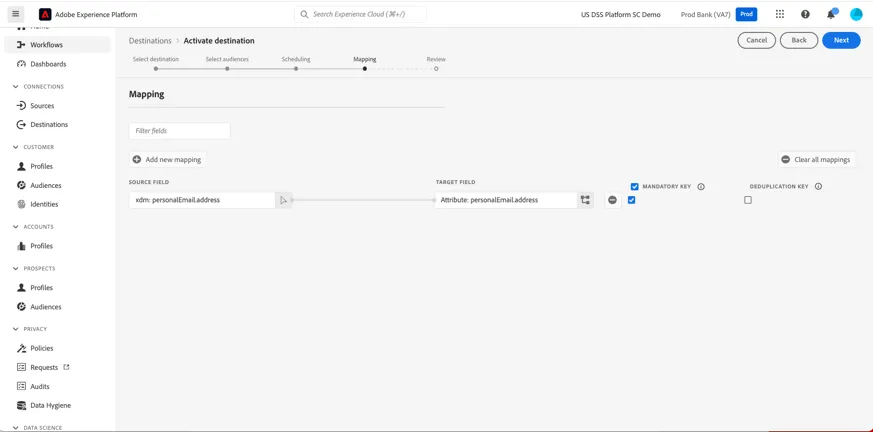Screen dimensions: 873x432
Task: Collapse the Data Science section
Action: (x=15, y=428)
